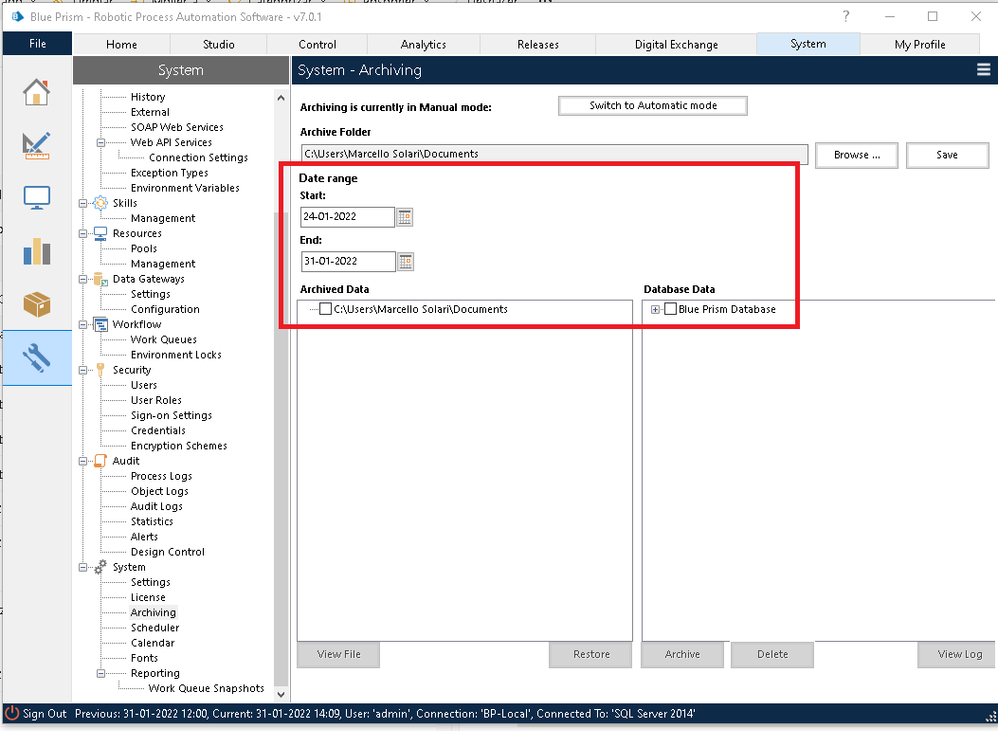Select Work Queues under Workflow
Image resolution: width=998 pixels, height=731 pixels.
pos(164,340)
